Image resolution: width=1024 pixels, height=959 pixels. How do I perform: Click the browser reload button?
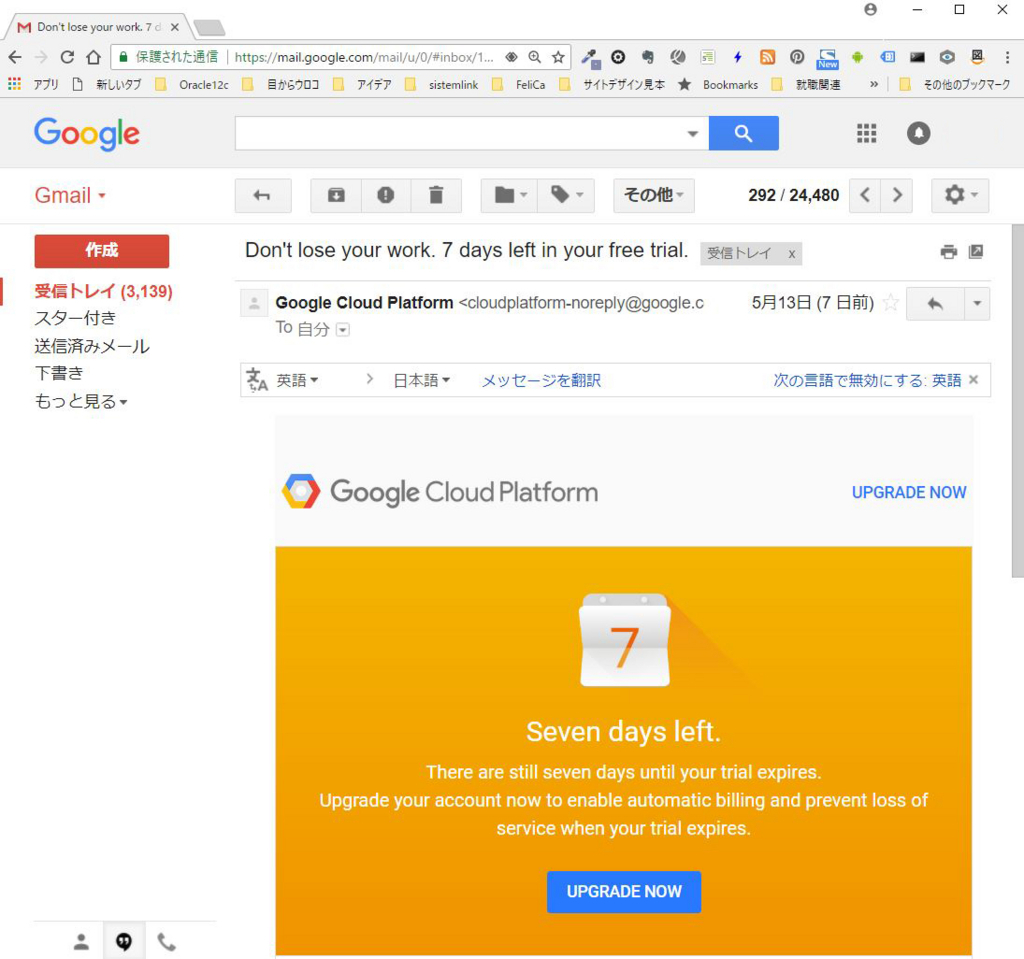pos(67,57)
